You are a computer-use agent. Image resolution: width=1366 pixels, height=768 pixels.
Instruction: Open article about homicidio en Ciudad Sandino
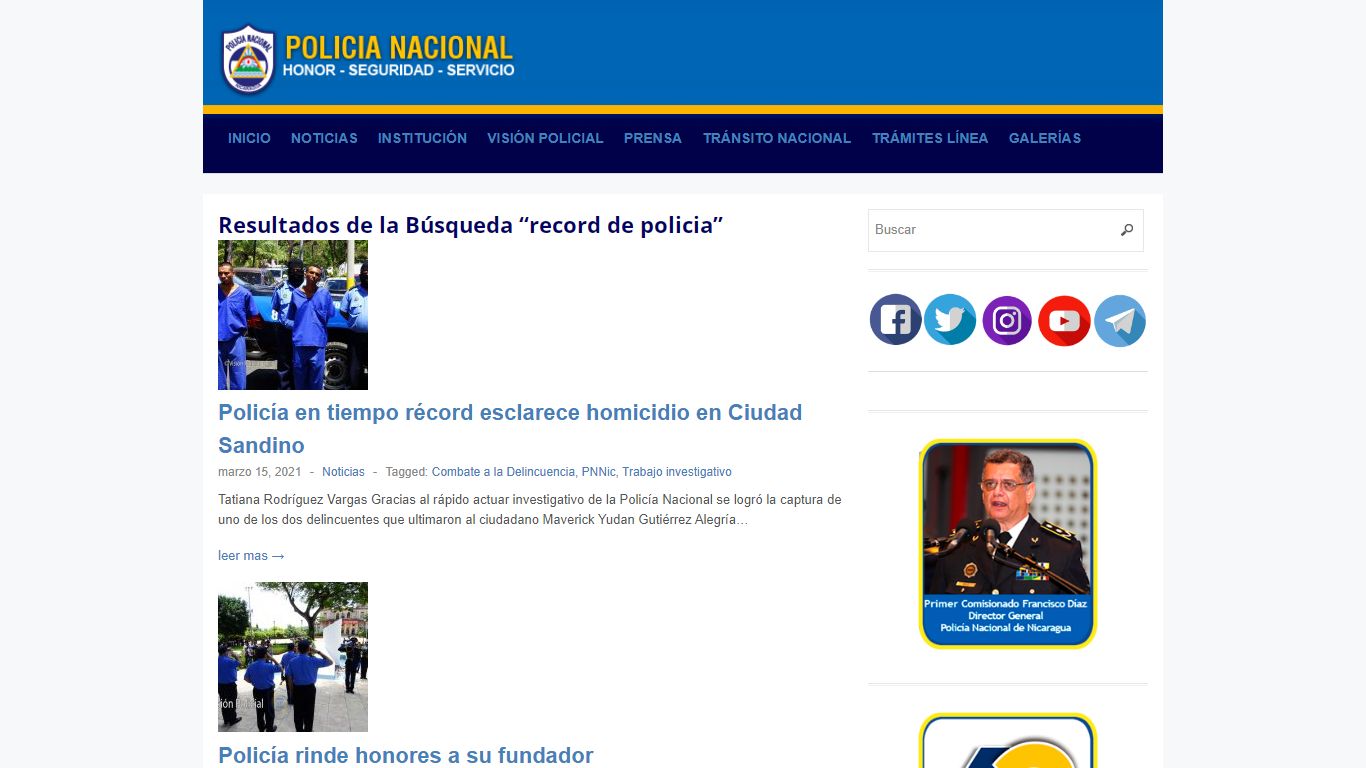510,428
